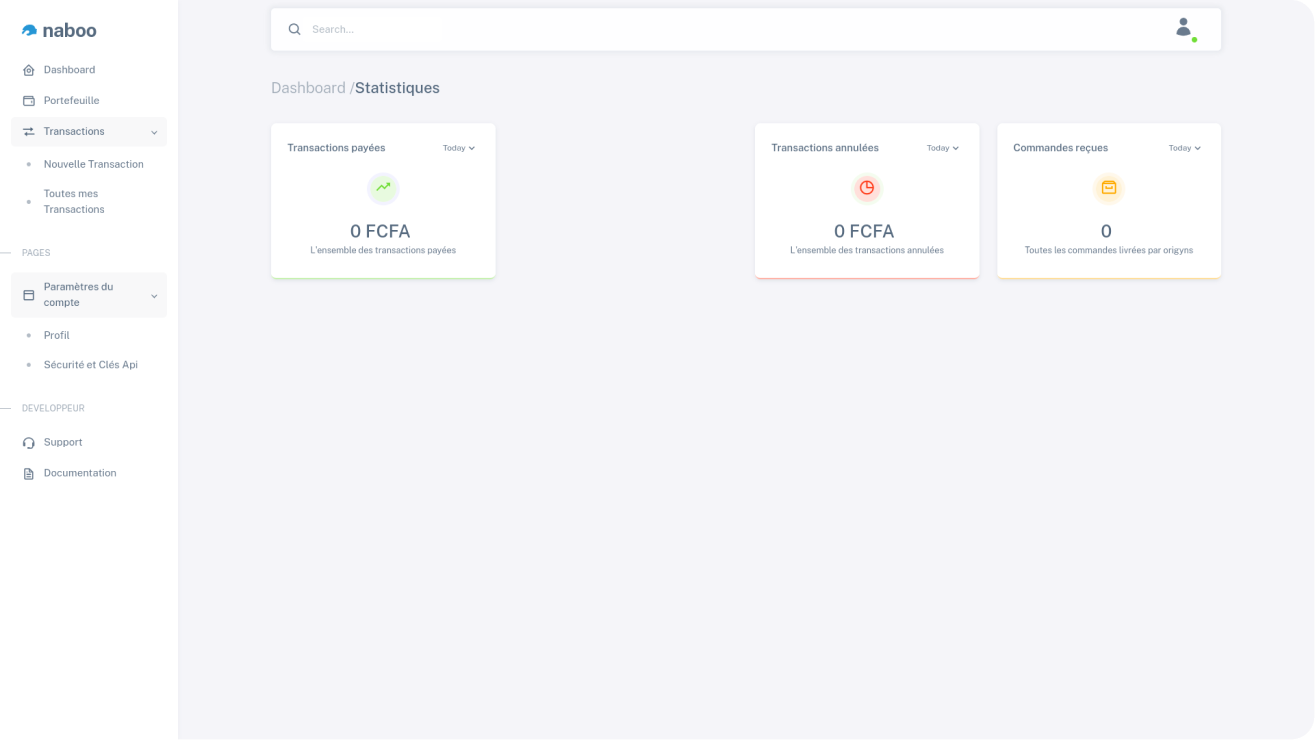Select the Transactions menu item
Screen dimensions: 1315x740
[89, 132]
